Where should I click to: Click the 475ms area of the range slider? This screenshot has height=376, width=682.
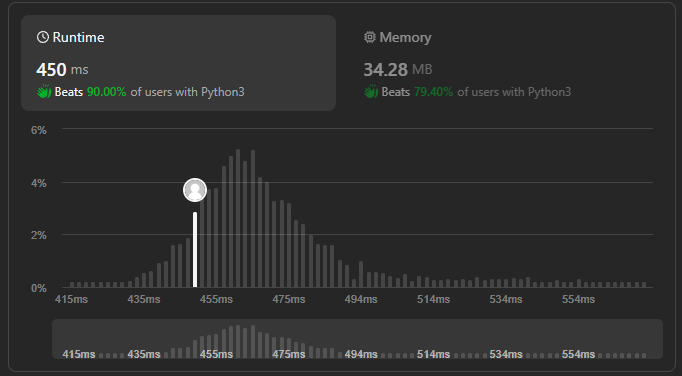click(x=289, y=354)
